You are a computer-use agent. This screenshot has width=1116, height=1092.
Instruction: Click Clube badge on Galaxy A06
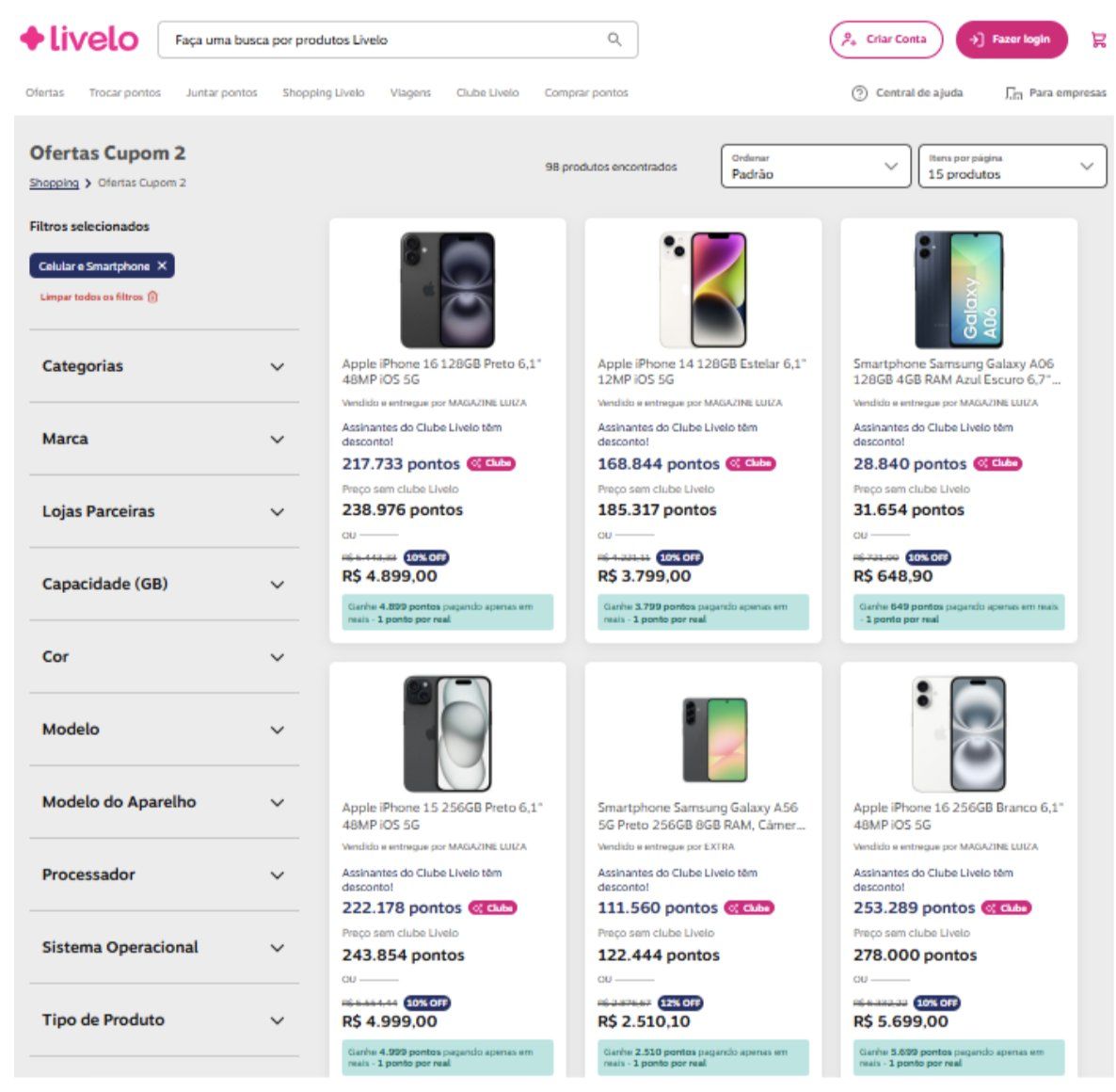click(x=997, y=463)
